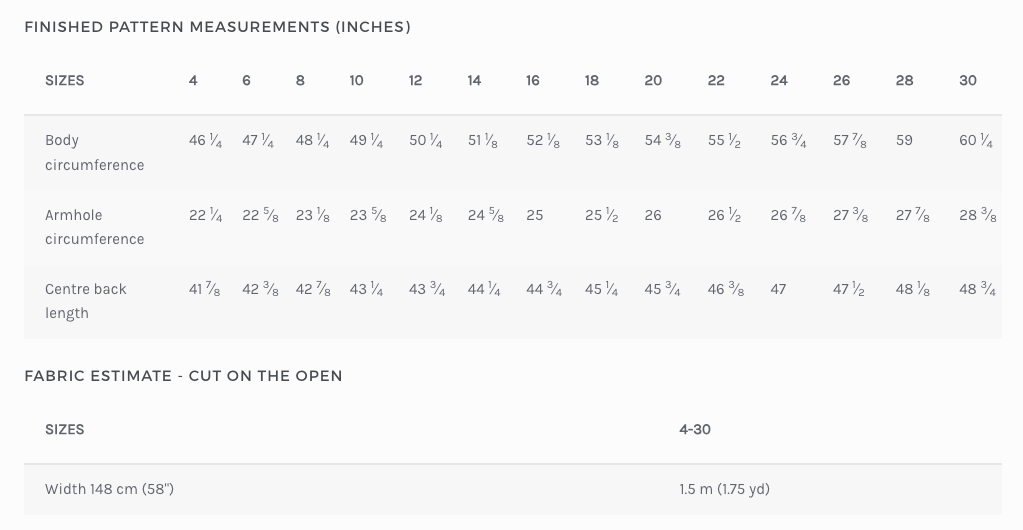The image size is (1023, 530).
Task: Click body circumference value for size 4
Action: [205, 141]
